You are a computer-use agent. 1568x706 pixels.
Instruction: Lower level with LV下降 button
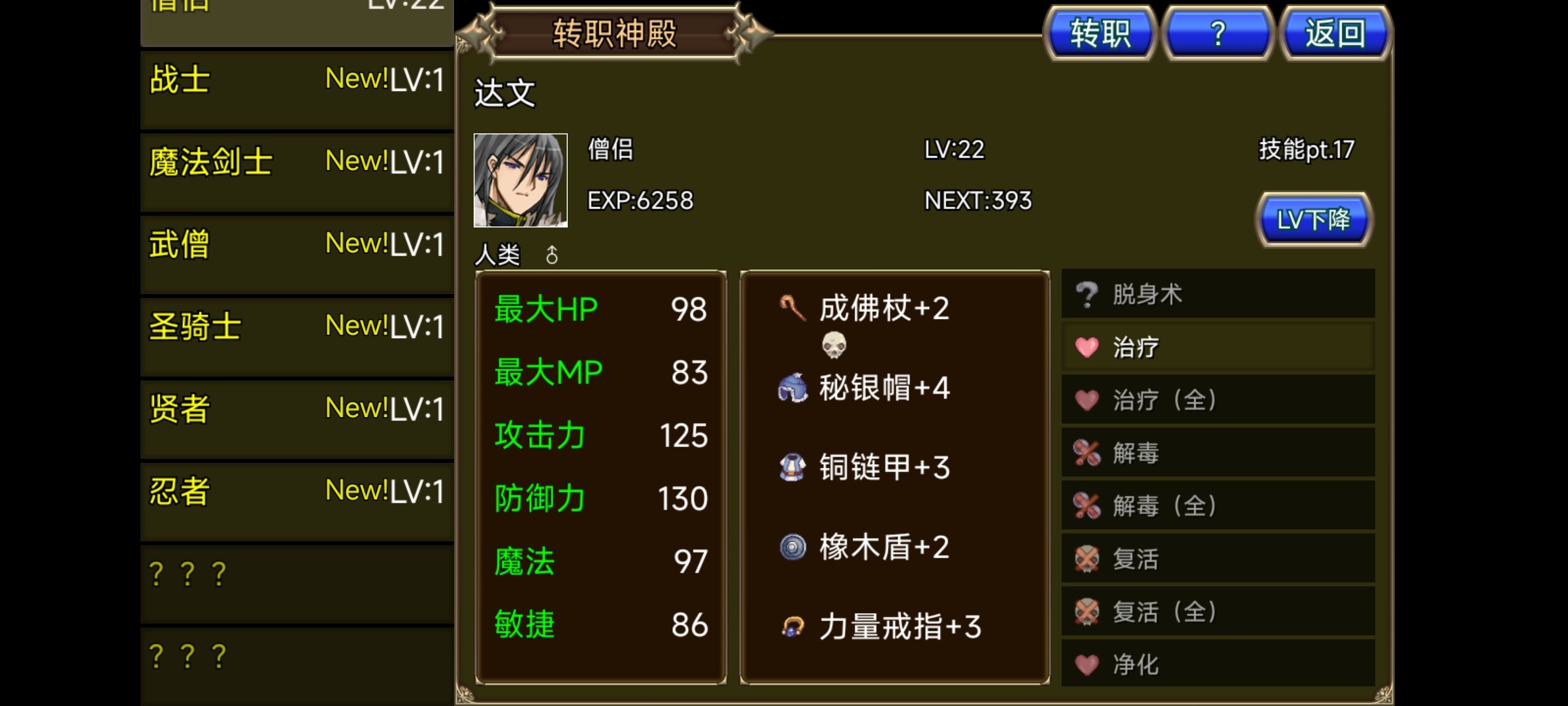click(x=1313, y=220)
